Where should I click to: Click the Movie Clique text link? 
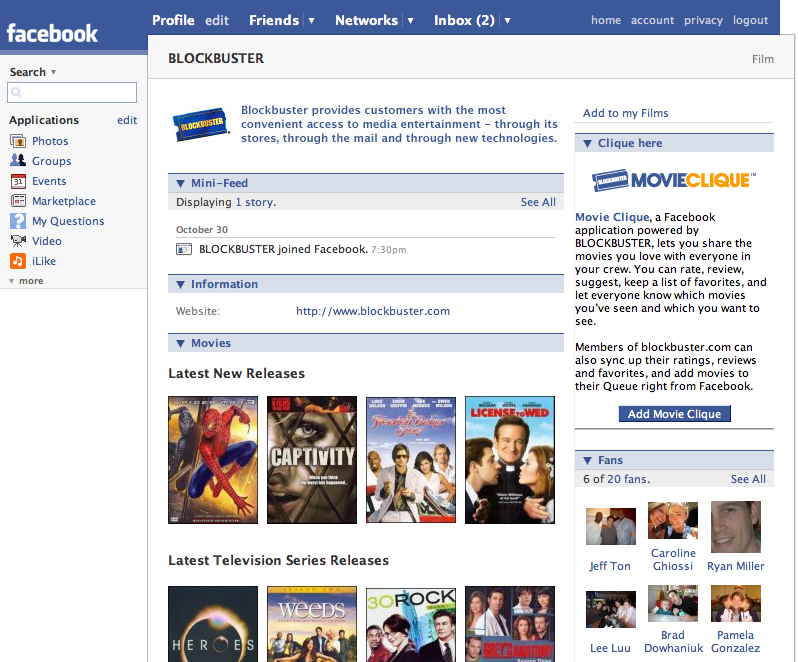[x=612, y=217]
